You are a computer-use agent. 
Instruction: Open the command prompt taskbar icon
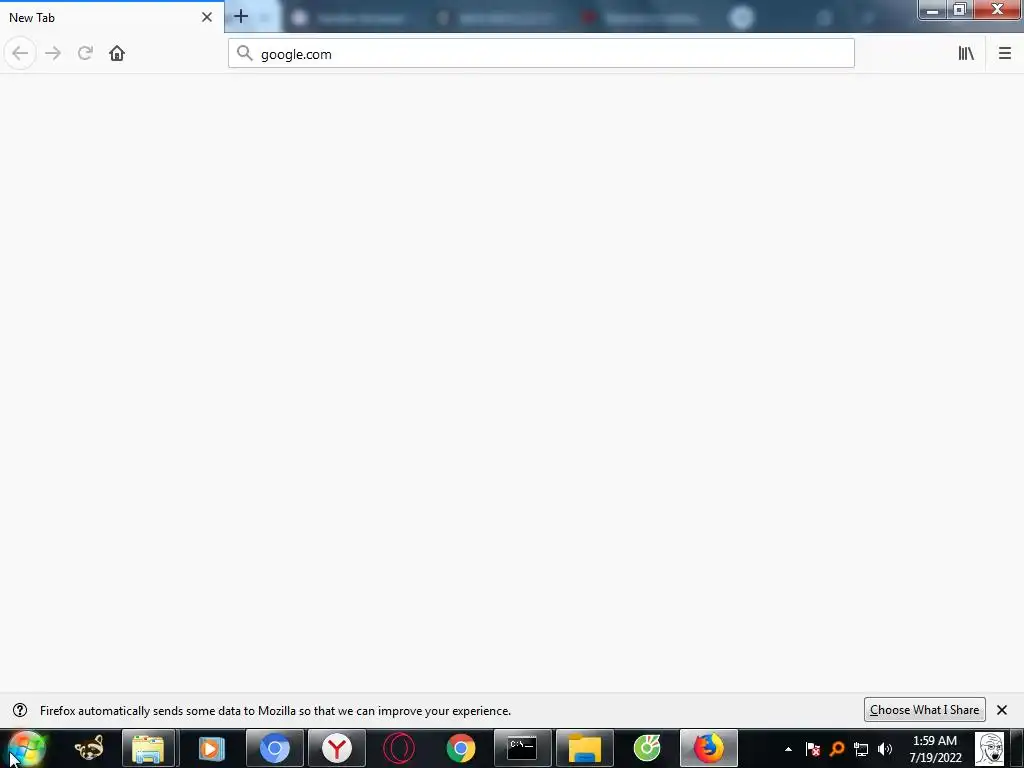pos(522,748)
